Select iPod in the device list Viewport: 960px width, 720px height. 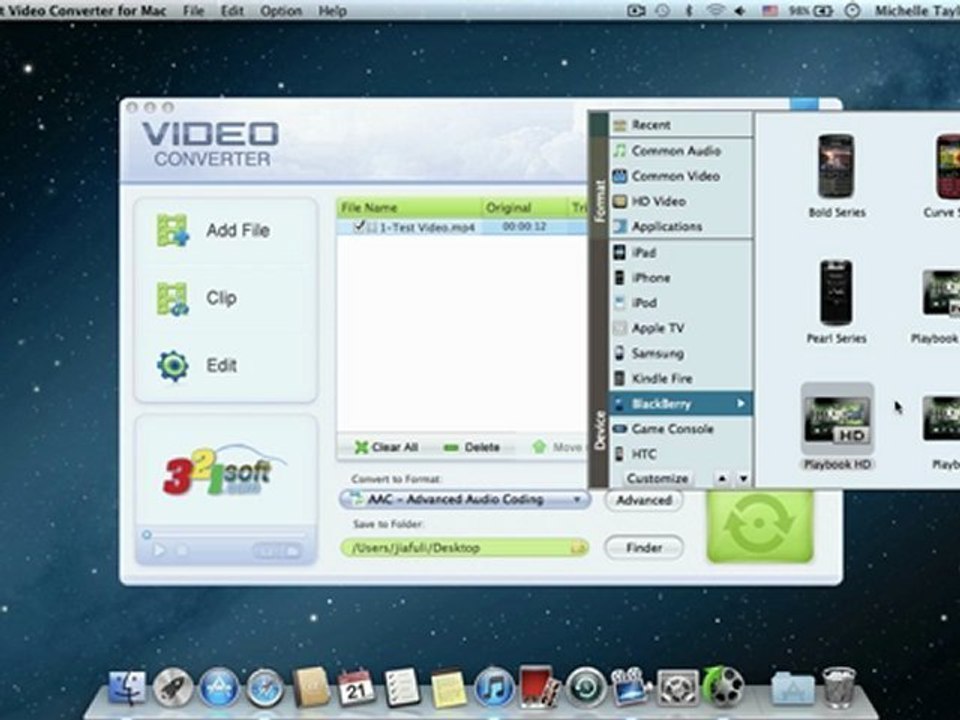click(x=681, y=303)
